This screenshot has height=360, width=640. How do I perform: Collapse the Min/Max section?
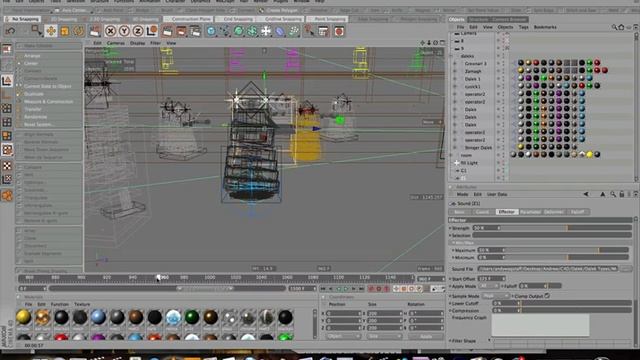coord(454,243)
